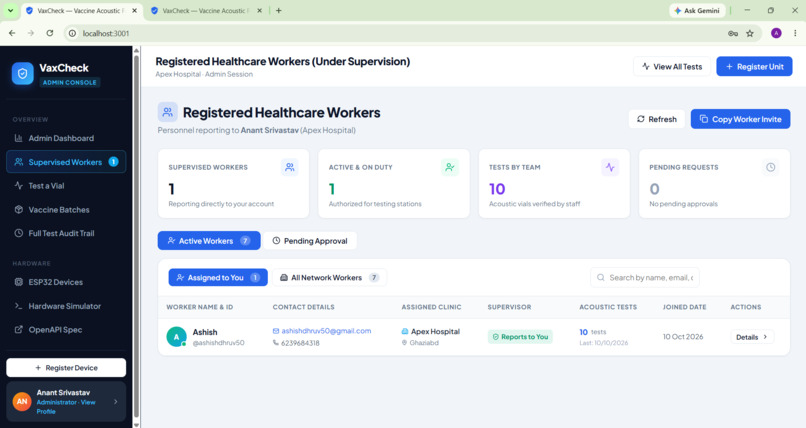Click the search magnifier icon
The height and width of the screenshot is (428, 806).
(600, 277)
